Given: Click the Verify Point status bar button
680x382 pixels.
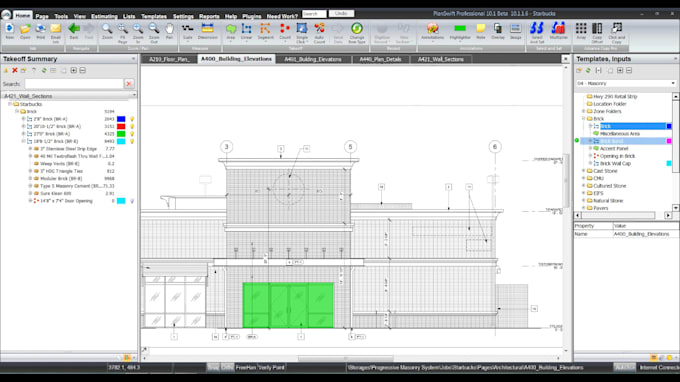Looking at the screenshot, I should click(272, 367).
